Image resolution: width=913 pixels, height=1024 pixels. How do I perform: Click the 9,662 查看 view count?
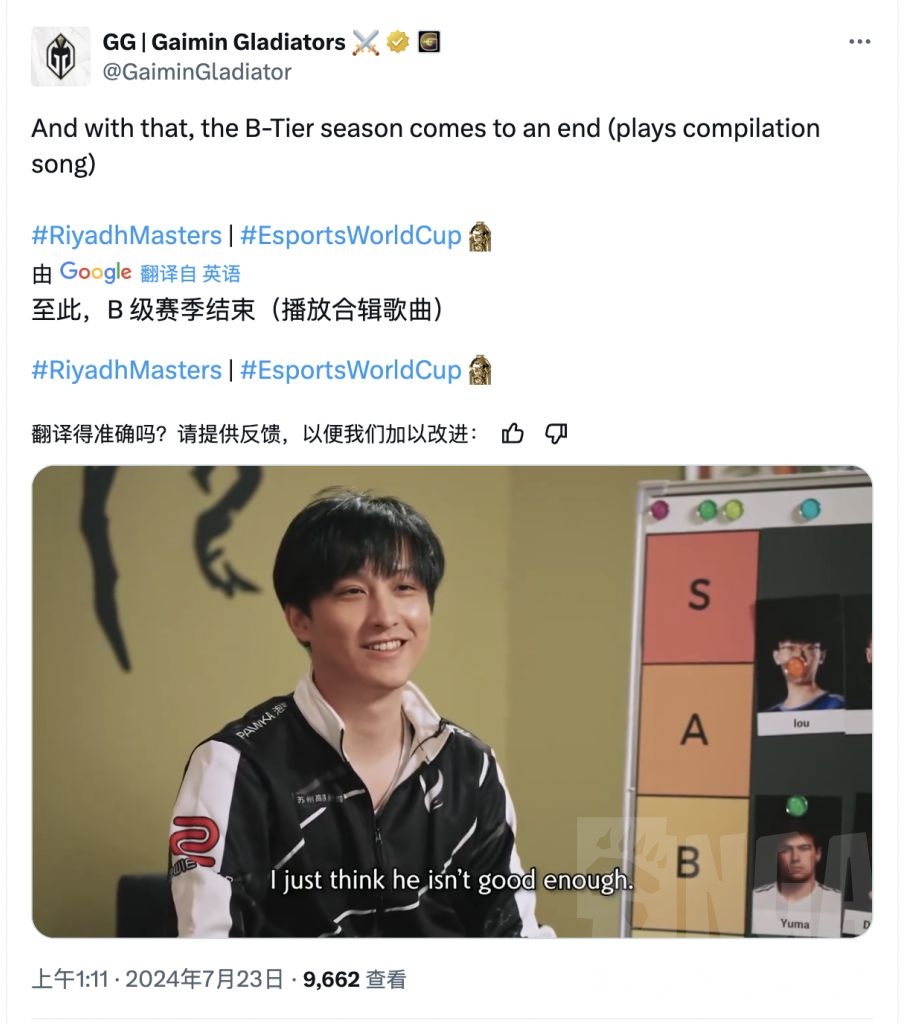(355, 979)
